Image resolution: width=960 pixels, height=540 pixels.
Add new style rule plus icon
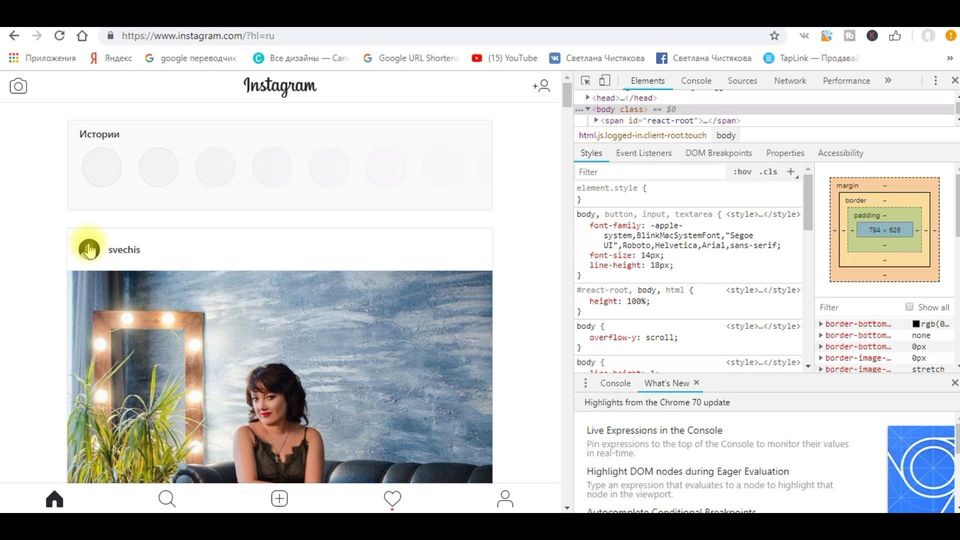tap(791, 172)
